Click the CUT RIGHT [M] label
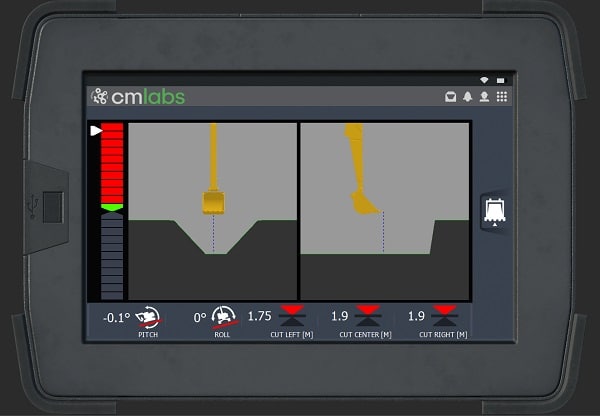This screenshot has width=600, height=416. click(443, 334)
